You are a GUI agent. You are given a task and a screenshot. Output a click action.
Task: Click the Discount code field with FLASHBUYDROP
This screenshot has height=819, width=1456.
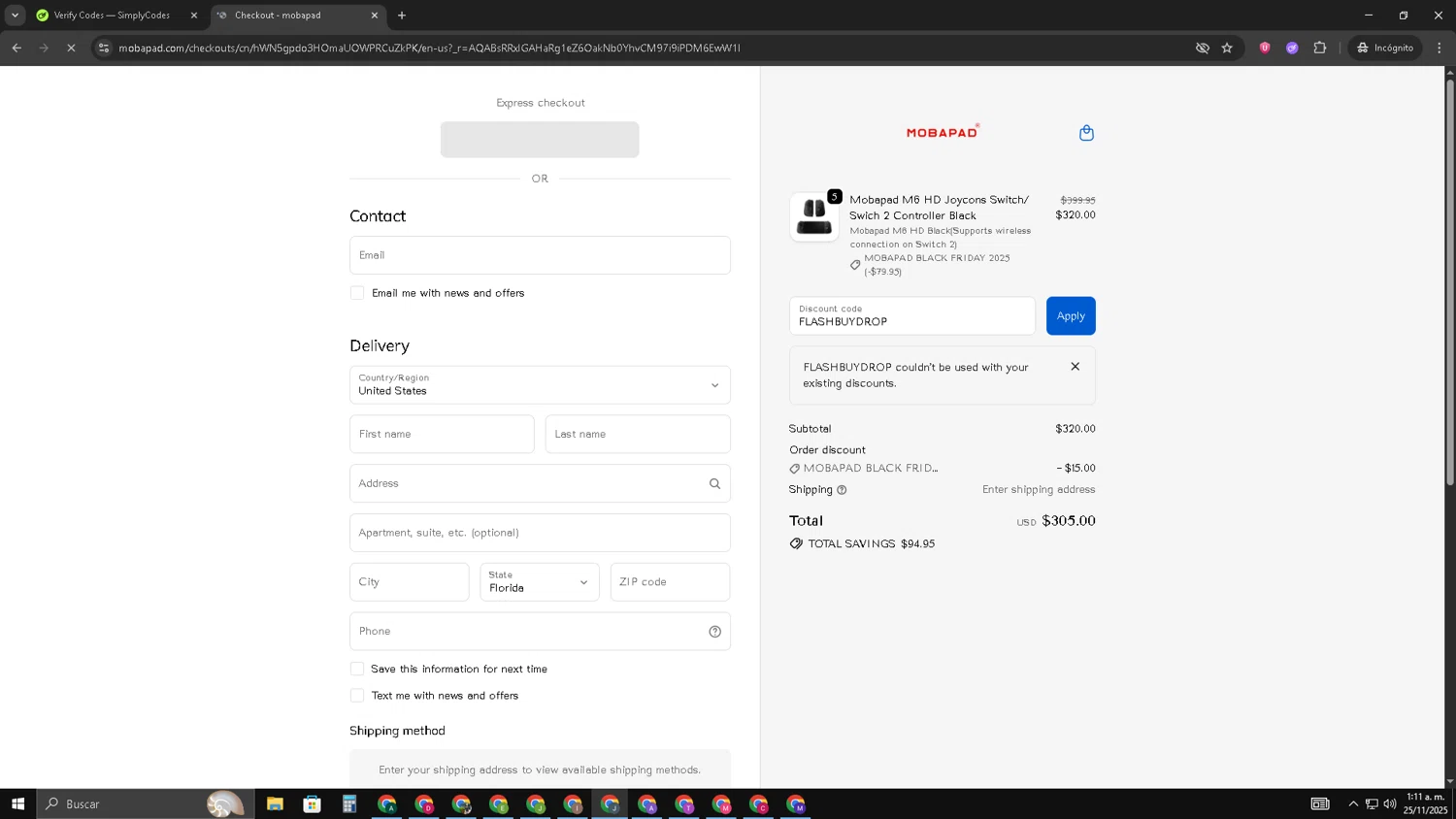pyautogui.click(x=912, y=316)
